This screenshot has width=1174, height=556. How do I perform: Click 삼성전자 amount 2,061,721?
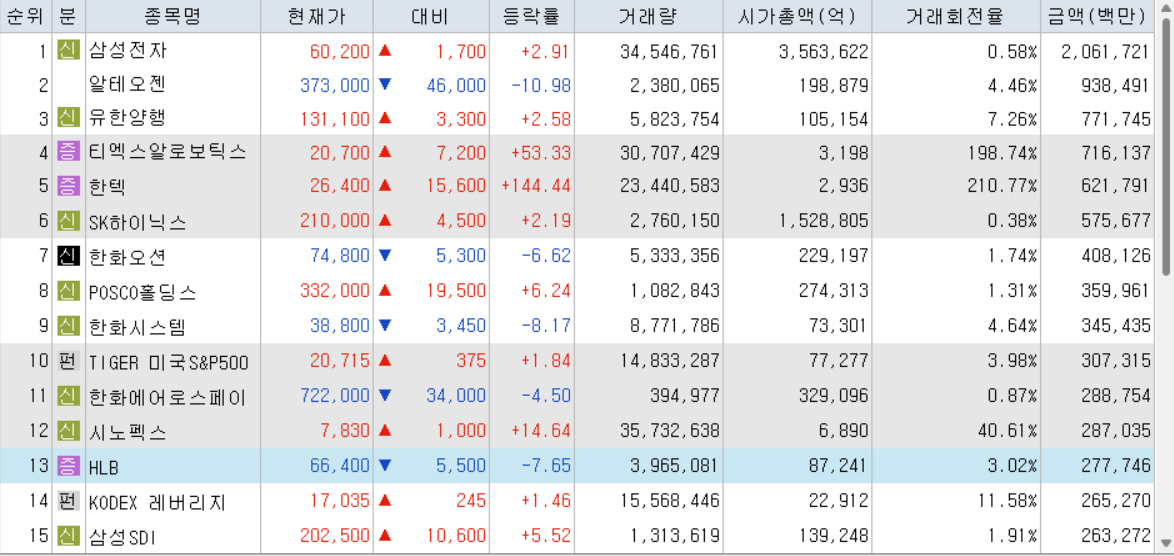click(1105, 51)
